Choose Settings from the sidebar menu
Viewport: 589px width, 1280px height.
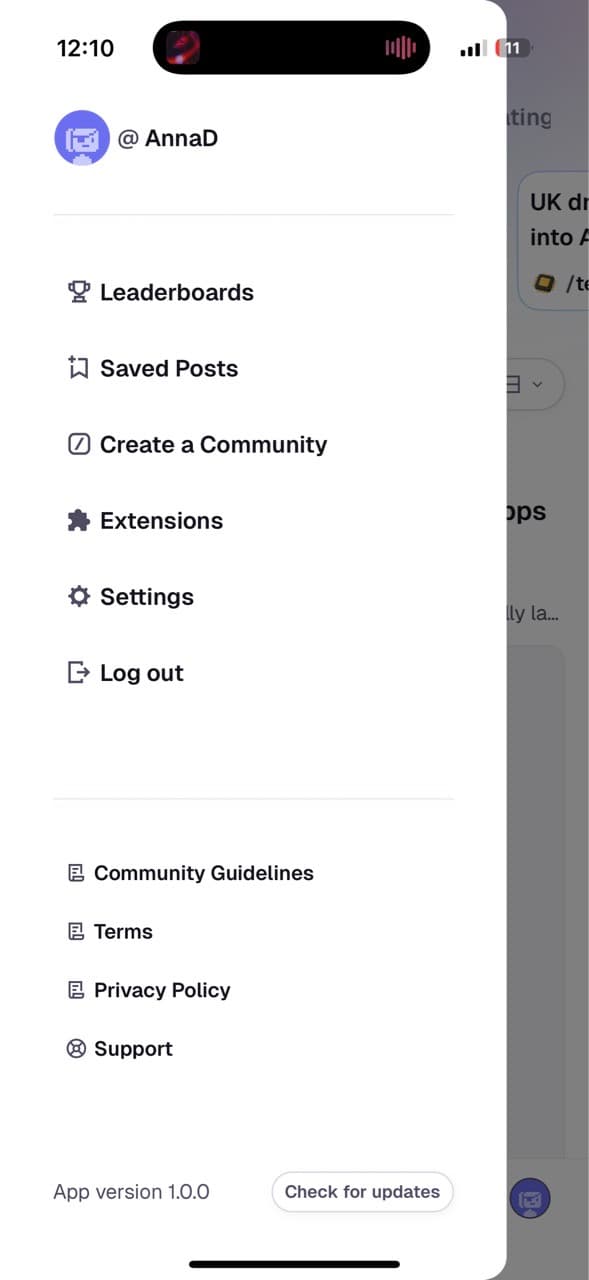[146, 596]
